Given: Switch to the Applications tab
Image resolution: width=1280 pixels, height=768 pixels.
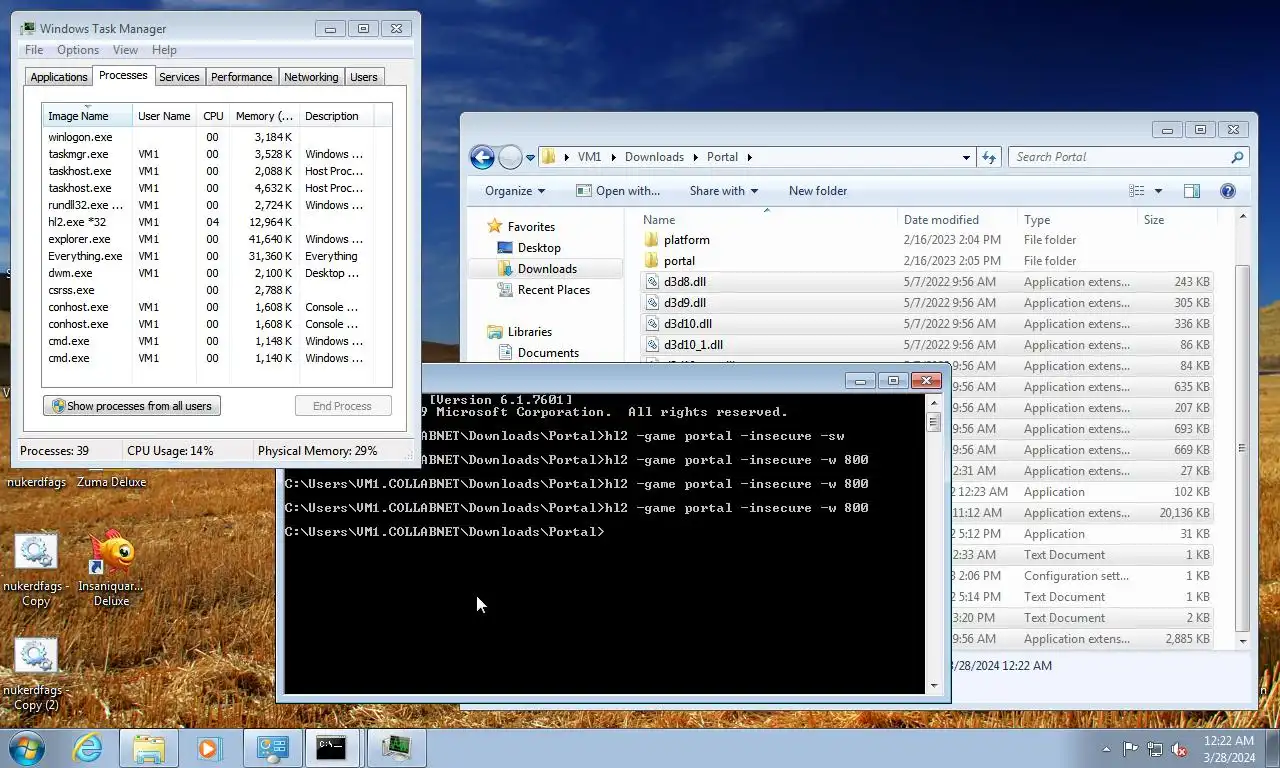Looking at the screenshot, I should pos(59,77).
